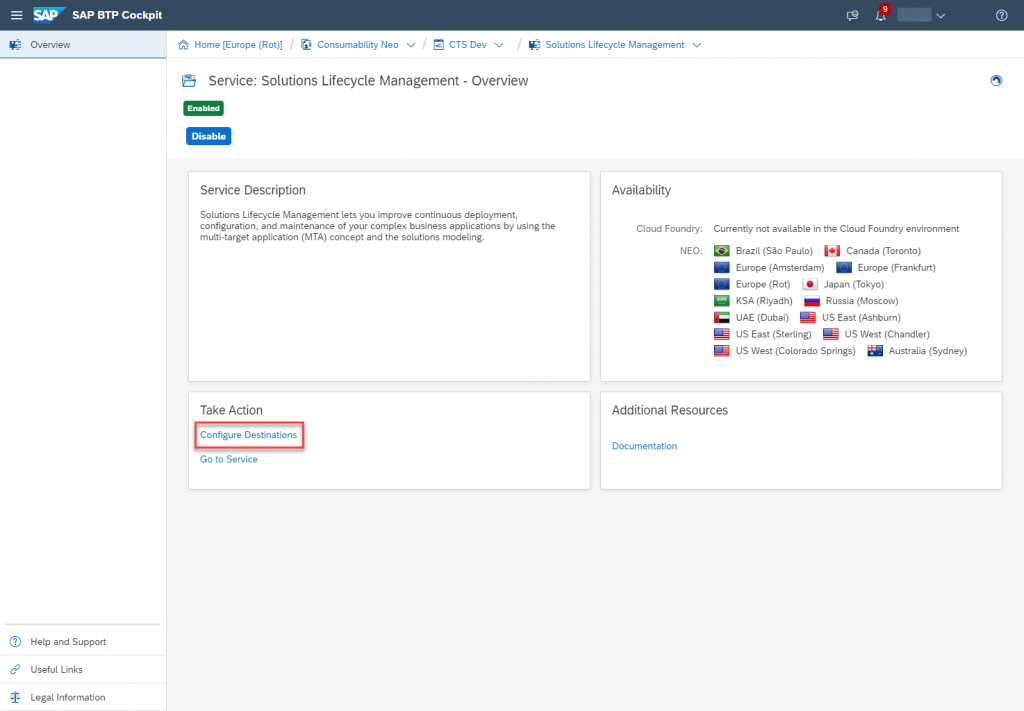Open the Consumability Neo breadcrumb link
This screenshot has width=1024, height=711.
[357, 44]
